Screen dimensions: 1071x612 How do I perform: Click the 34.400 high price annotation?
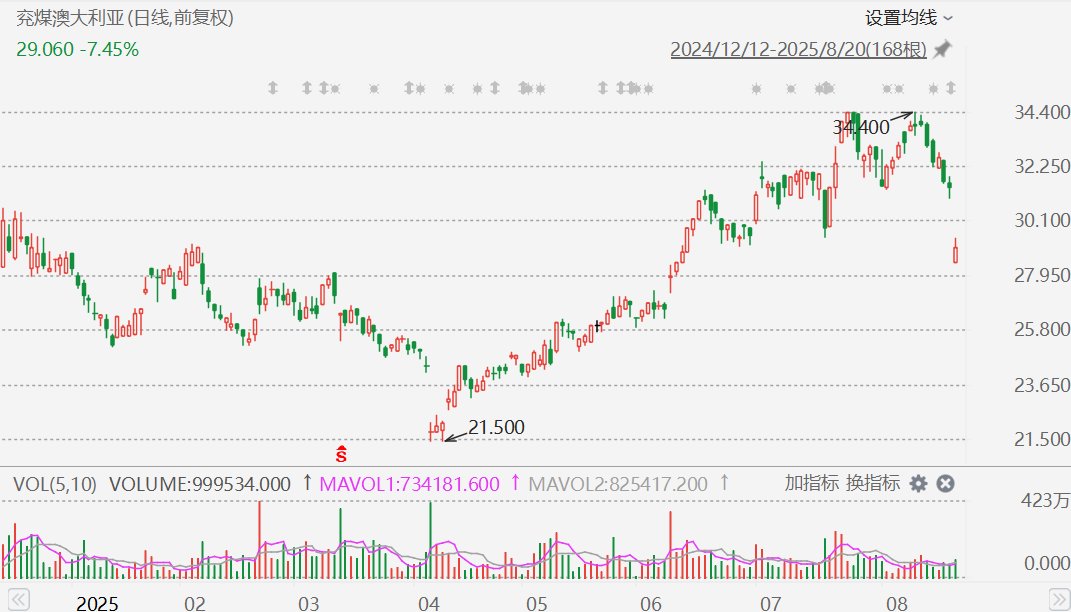pyautogui.click(x=860, y=127)
